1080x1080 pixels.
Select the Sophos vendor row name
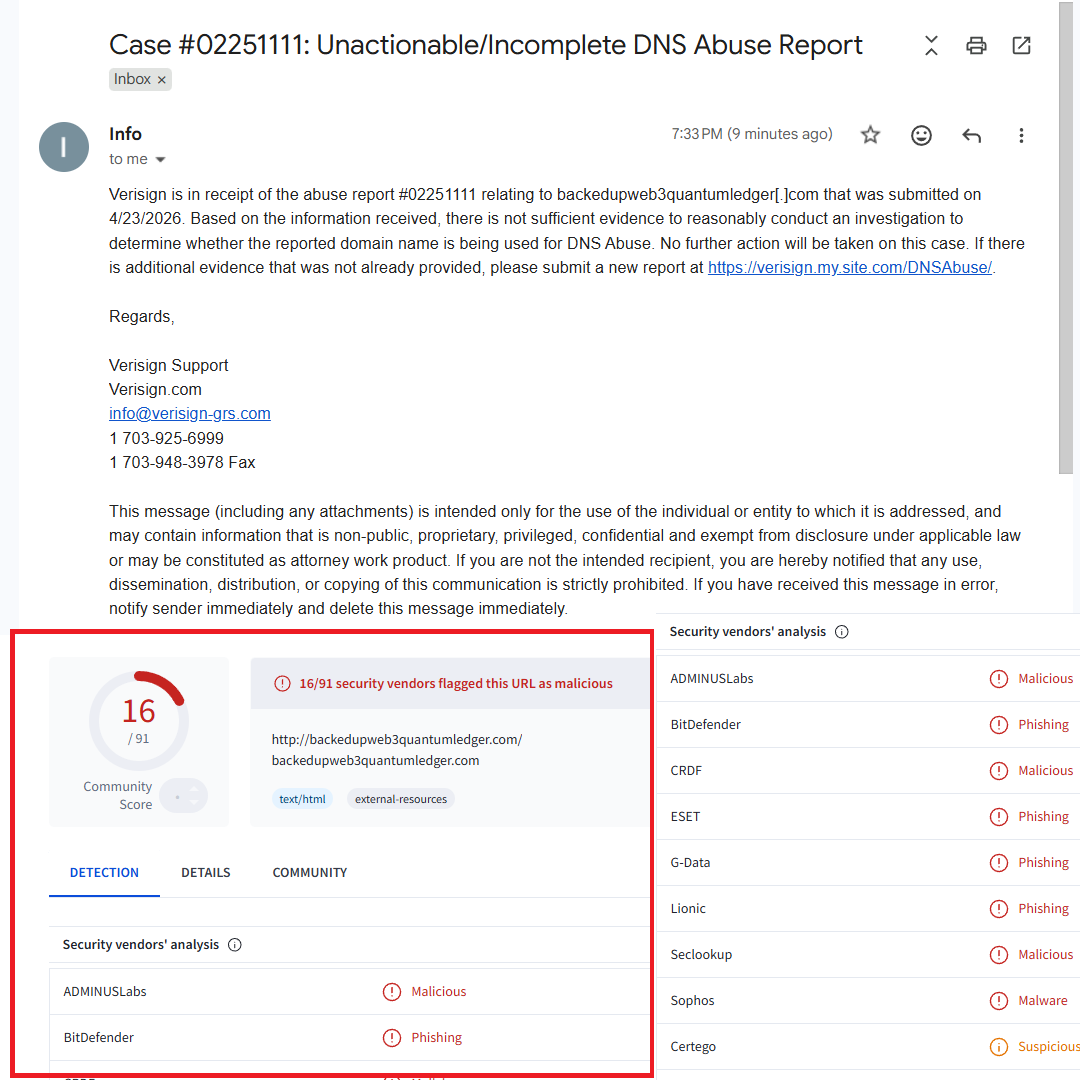[x=692, y=1001]
